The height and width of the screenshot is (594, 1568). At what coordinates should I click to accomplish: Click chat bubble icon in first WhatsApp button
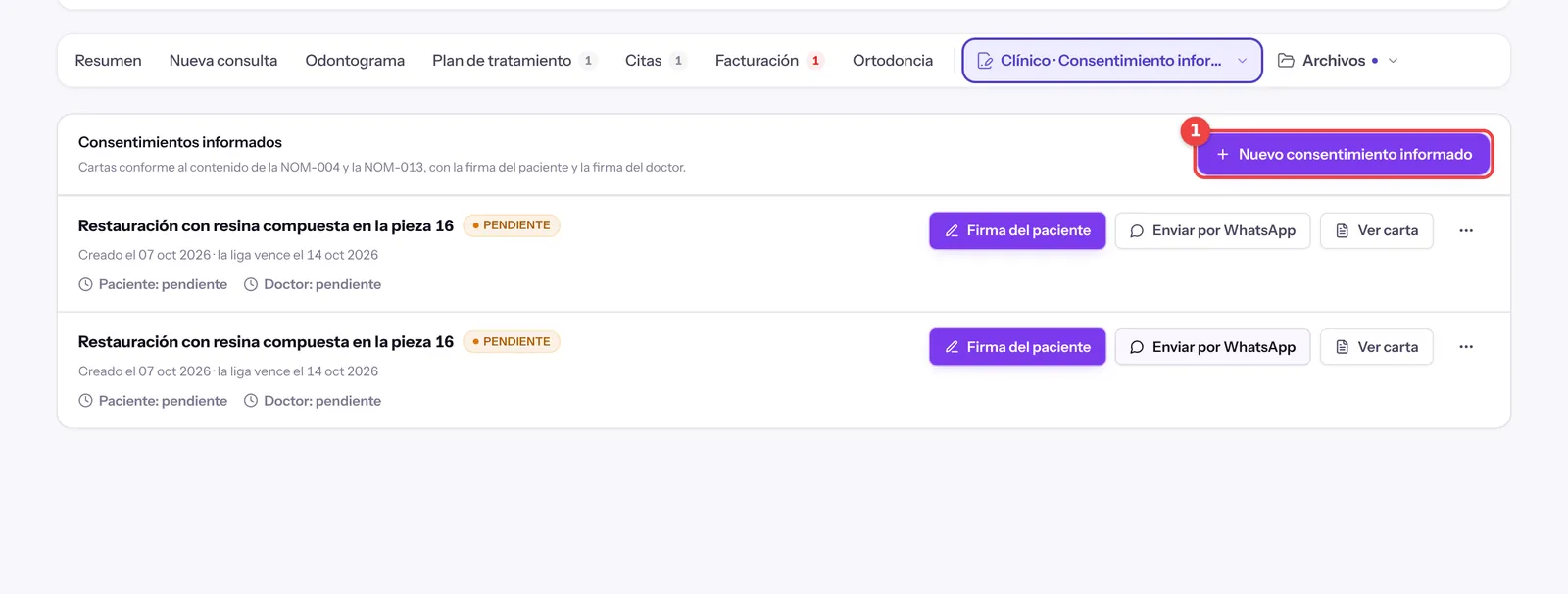(x=1137, y=230)
